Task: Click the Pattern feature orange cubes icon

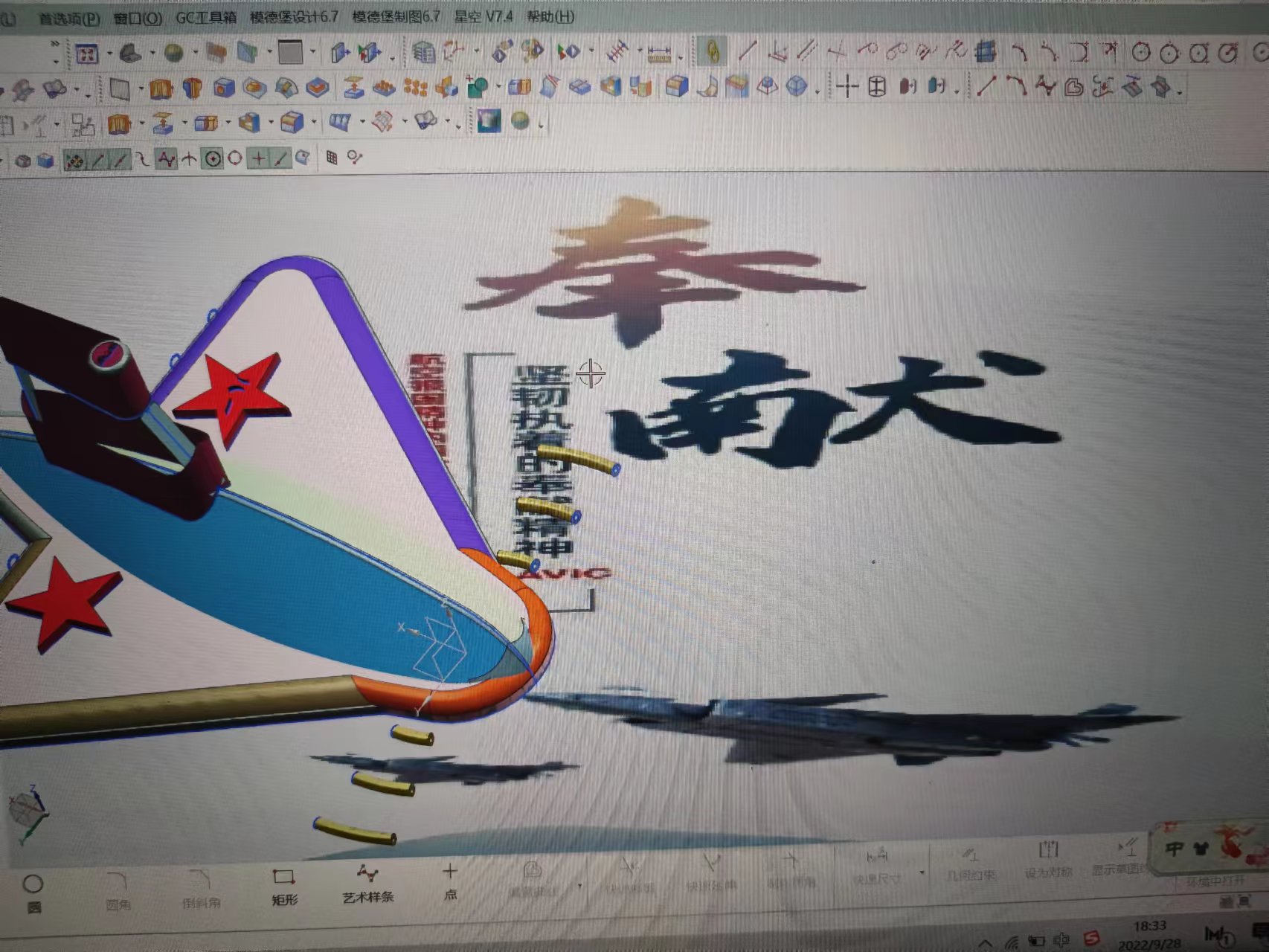Action: pyautogui.click(x=415, y=89)
